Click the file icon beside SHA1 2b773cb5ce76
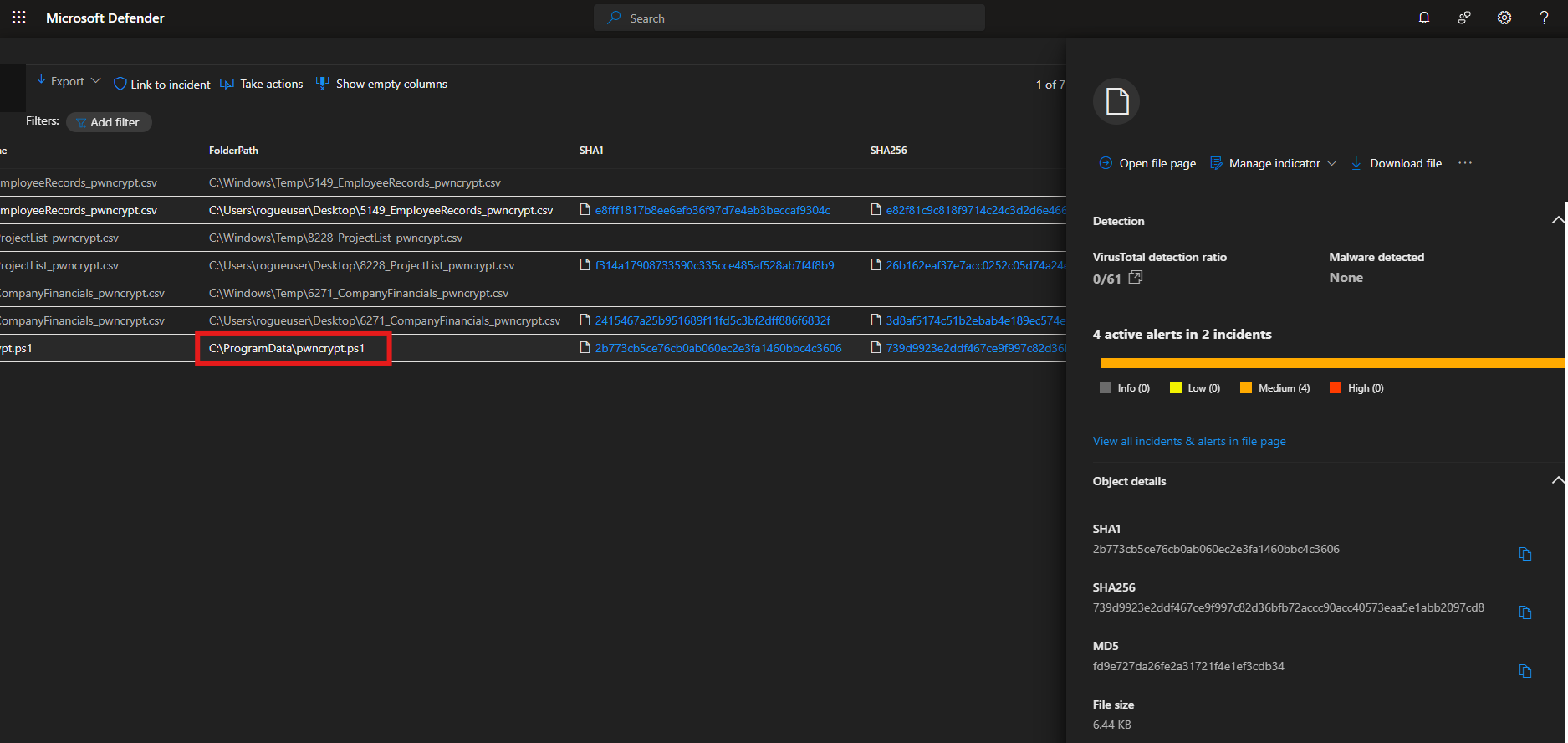The image size is (1568, 743). 585,348
